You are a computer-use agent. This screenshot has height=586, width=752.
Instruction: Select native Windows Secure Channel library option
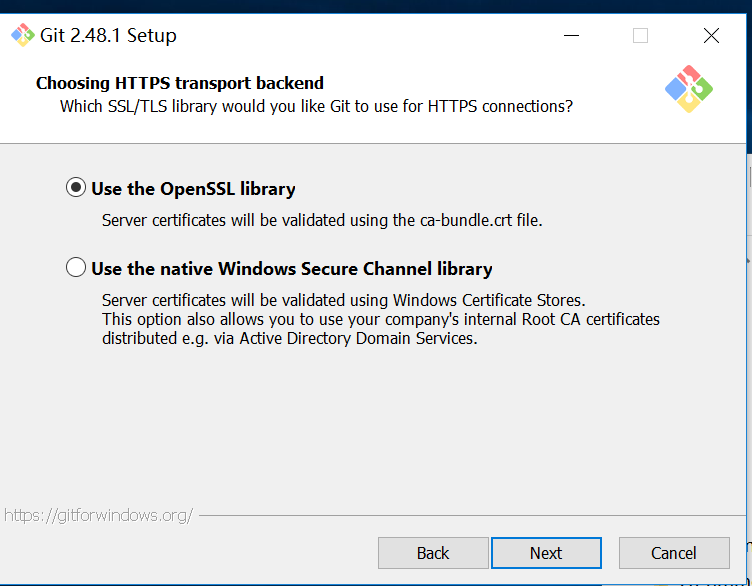coord(279,268)
